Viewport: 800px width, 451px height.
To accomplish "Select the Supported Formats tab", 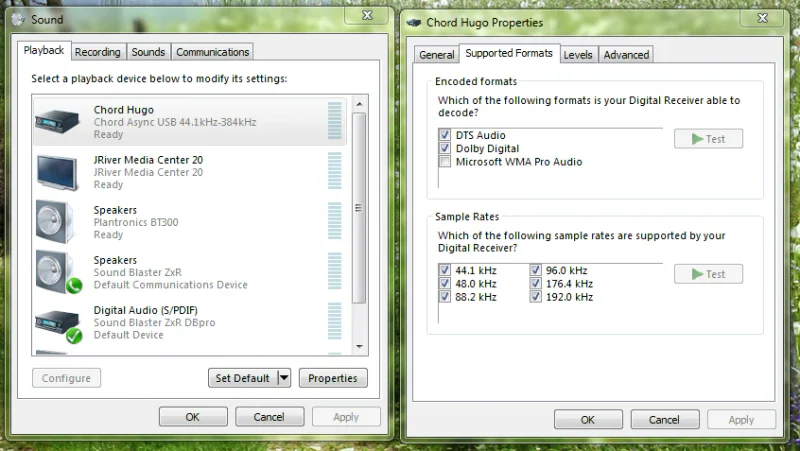I will click(x=509, y=53).
